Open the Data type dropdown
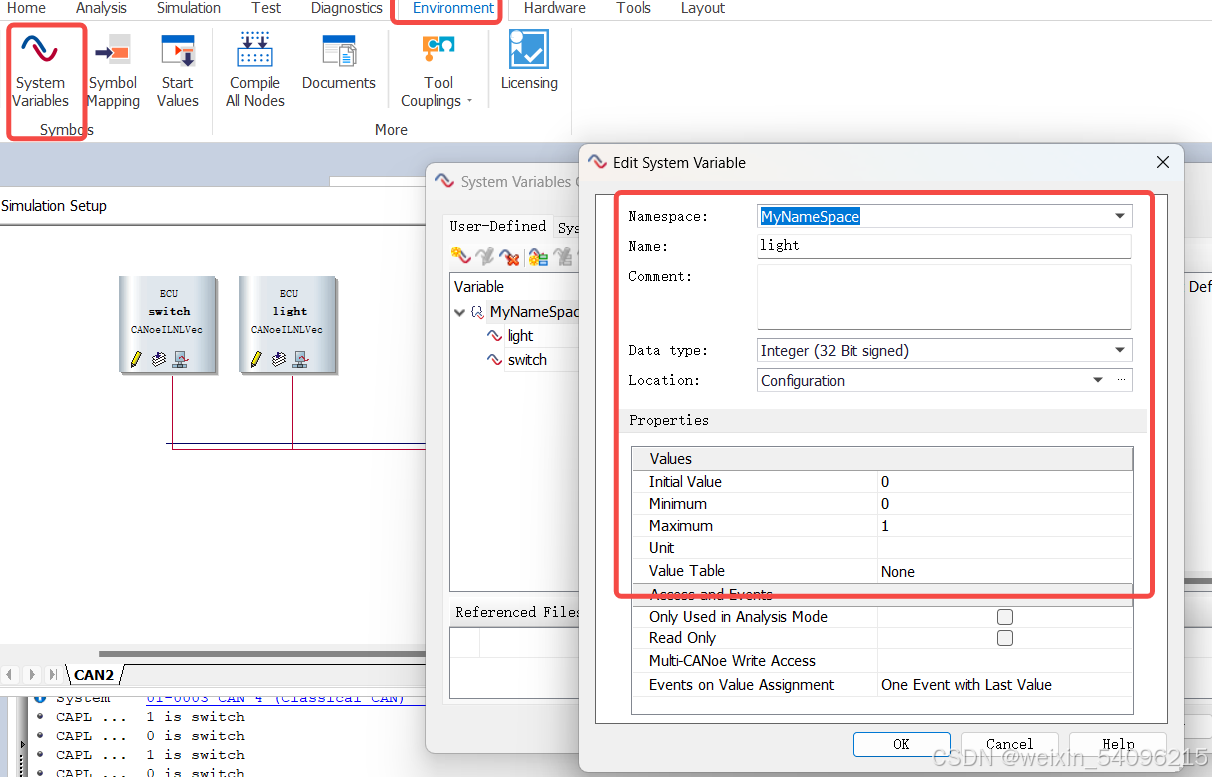 [x=1120, y=350]
